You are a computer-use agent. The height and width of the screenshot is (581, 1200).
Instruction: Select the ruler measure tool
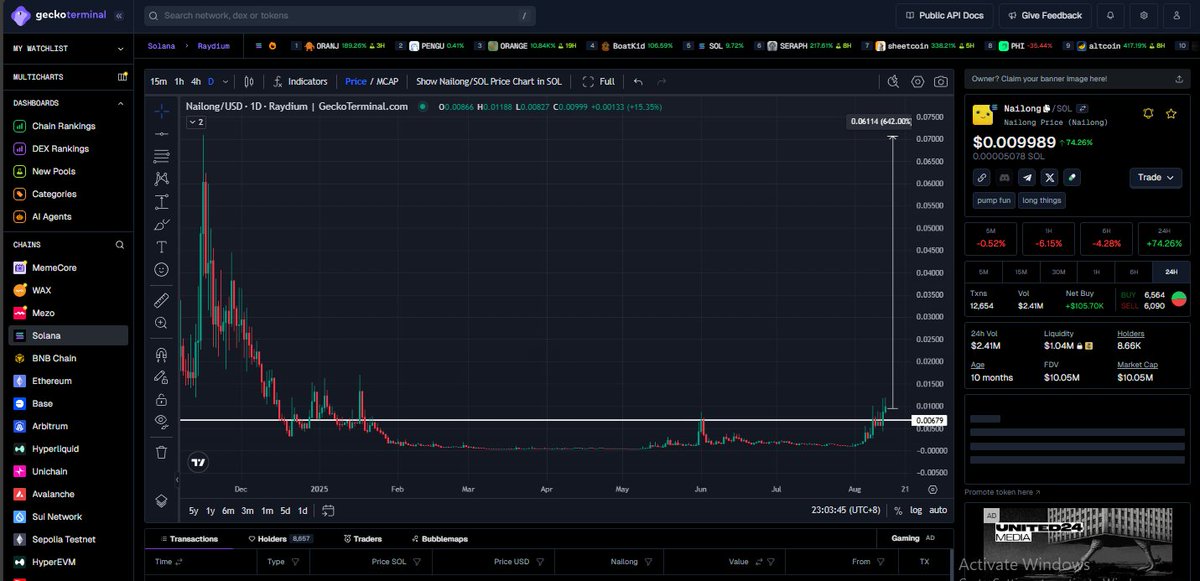coord(161,300)
